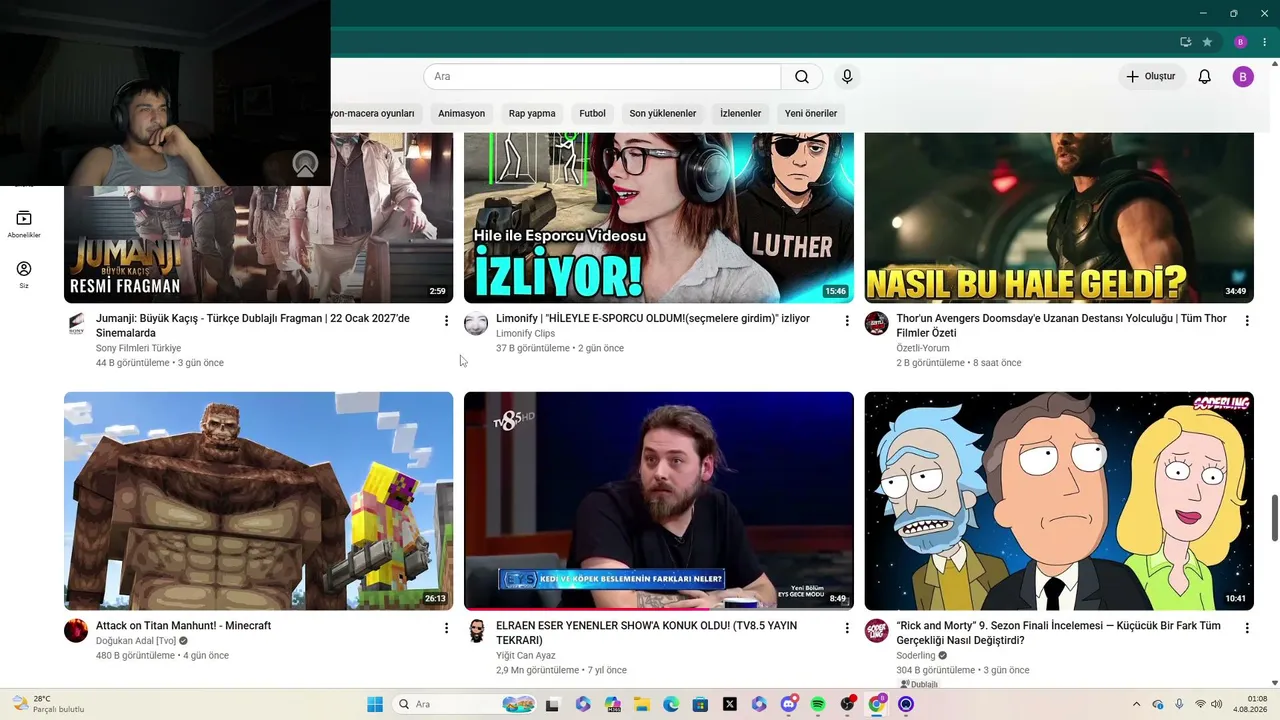Select the Son yüklenenler filter chip
This screenshot has height=720, width=1280.
663,113
